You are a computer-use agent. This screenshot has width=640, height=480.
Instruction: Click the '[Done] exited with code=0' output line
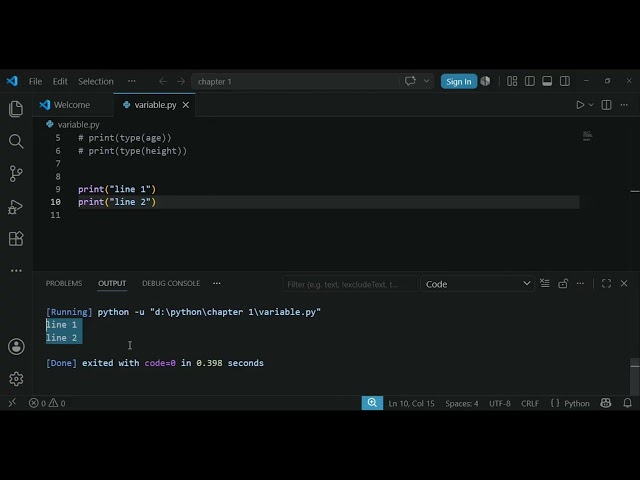pos(155,363)
